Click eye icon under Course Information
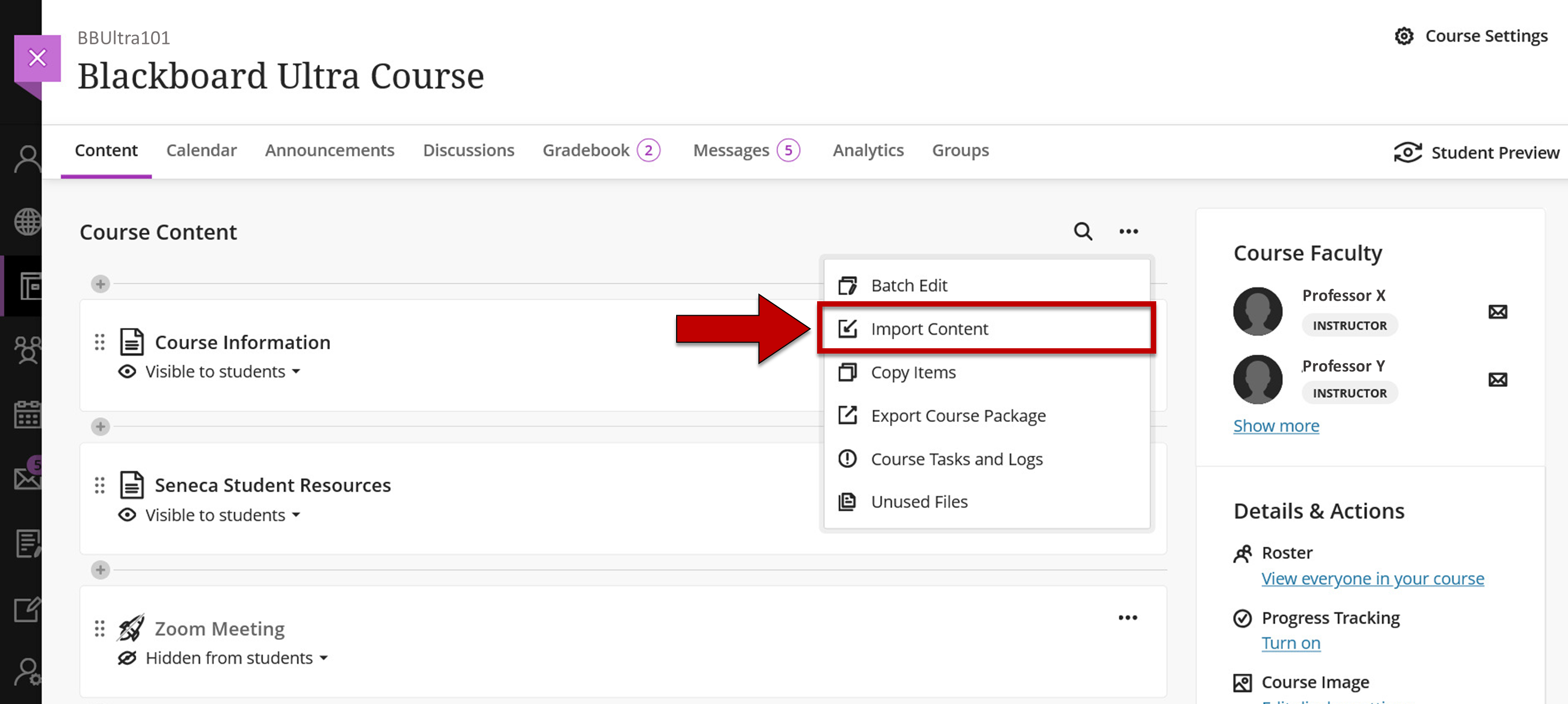The height and width of the screenshot is (704, 1568). 127,371
